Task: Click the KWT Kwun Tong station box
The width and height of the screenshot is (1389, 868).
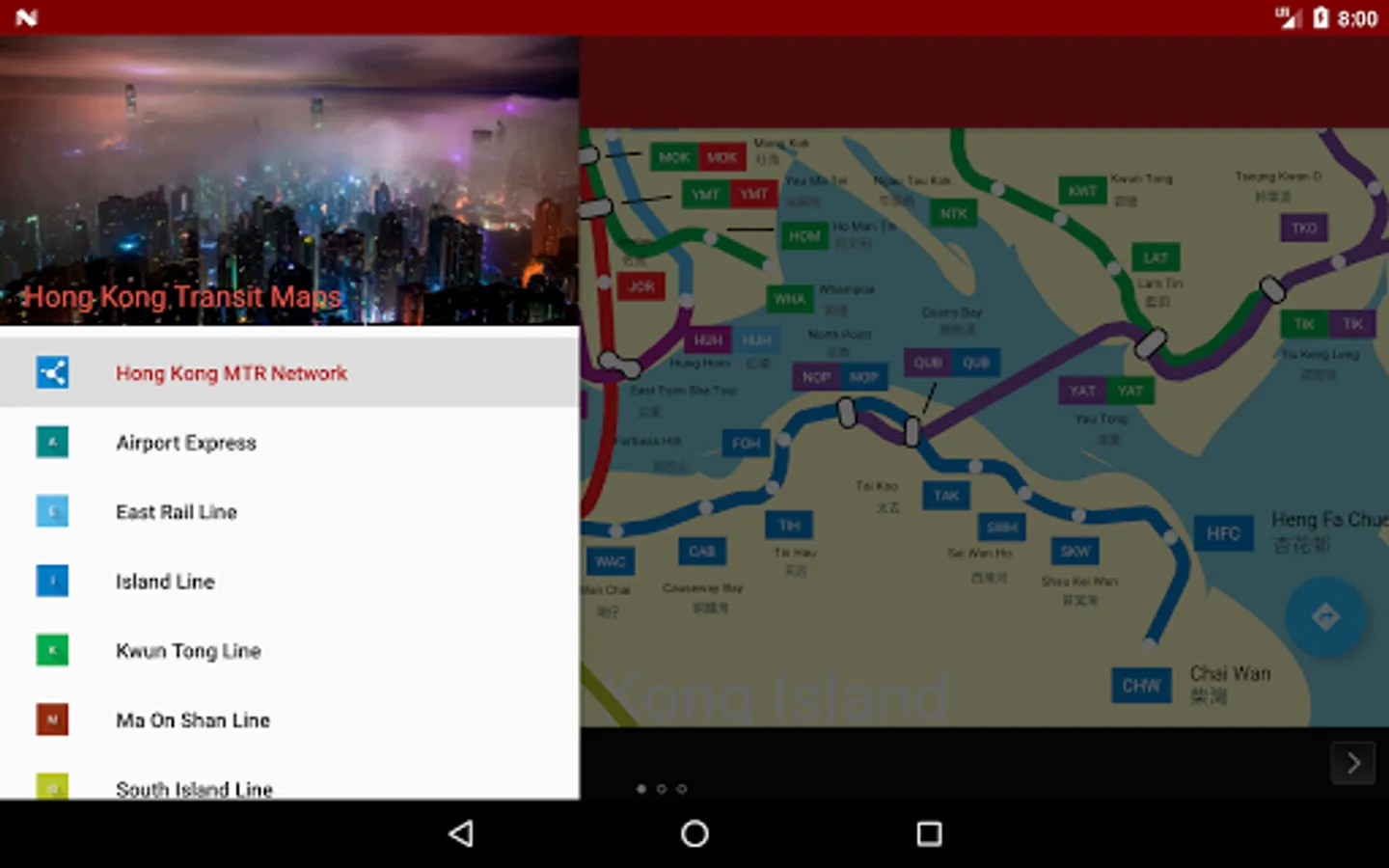Action: (1083, 191)
